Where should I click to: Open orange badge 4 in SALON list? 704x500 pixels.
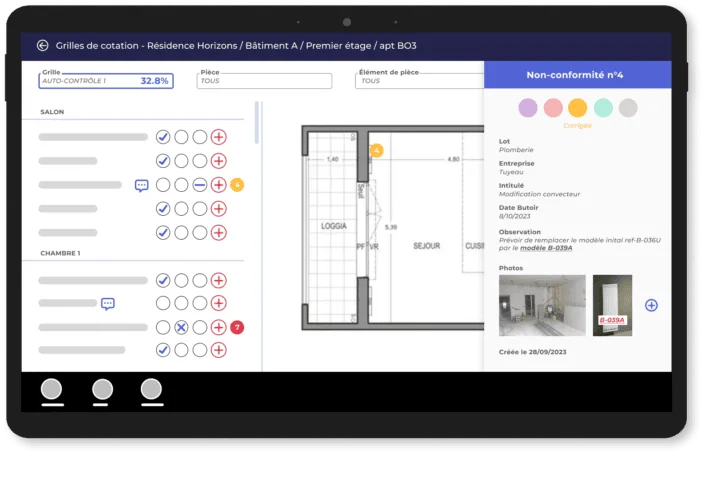point(237,184)
